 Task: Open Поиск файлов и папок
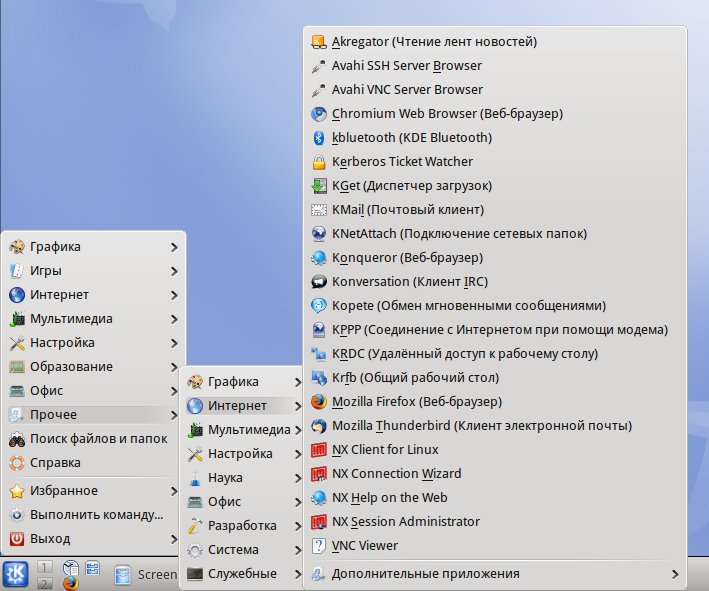pos(94,439)
